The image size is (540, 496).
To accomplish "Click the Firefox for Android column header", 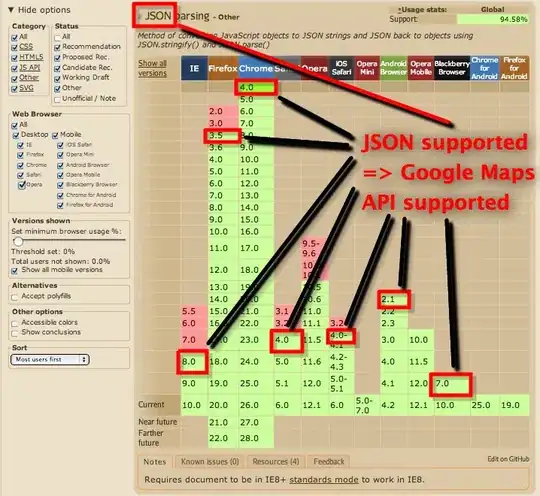I will click(514, 68).
